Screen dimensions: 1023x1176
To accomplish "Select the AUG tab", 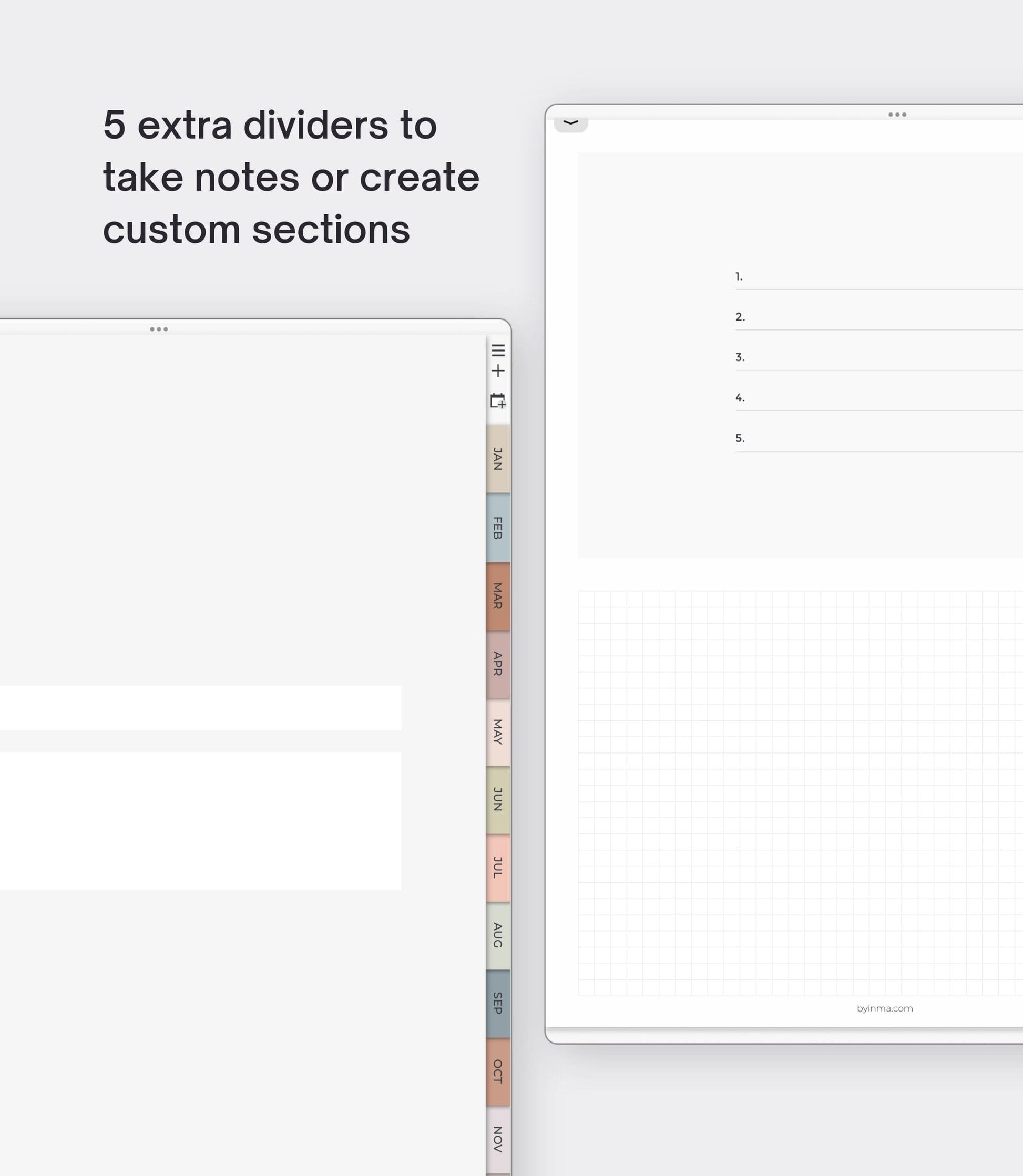I will [498, 936].
